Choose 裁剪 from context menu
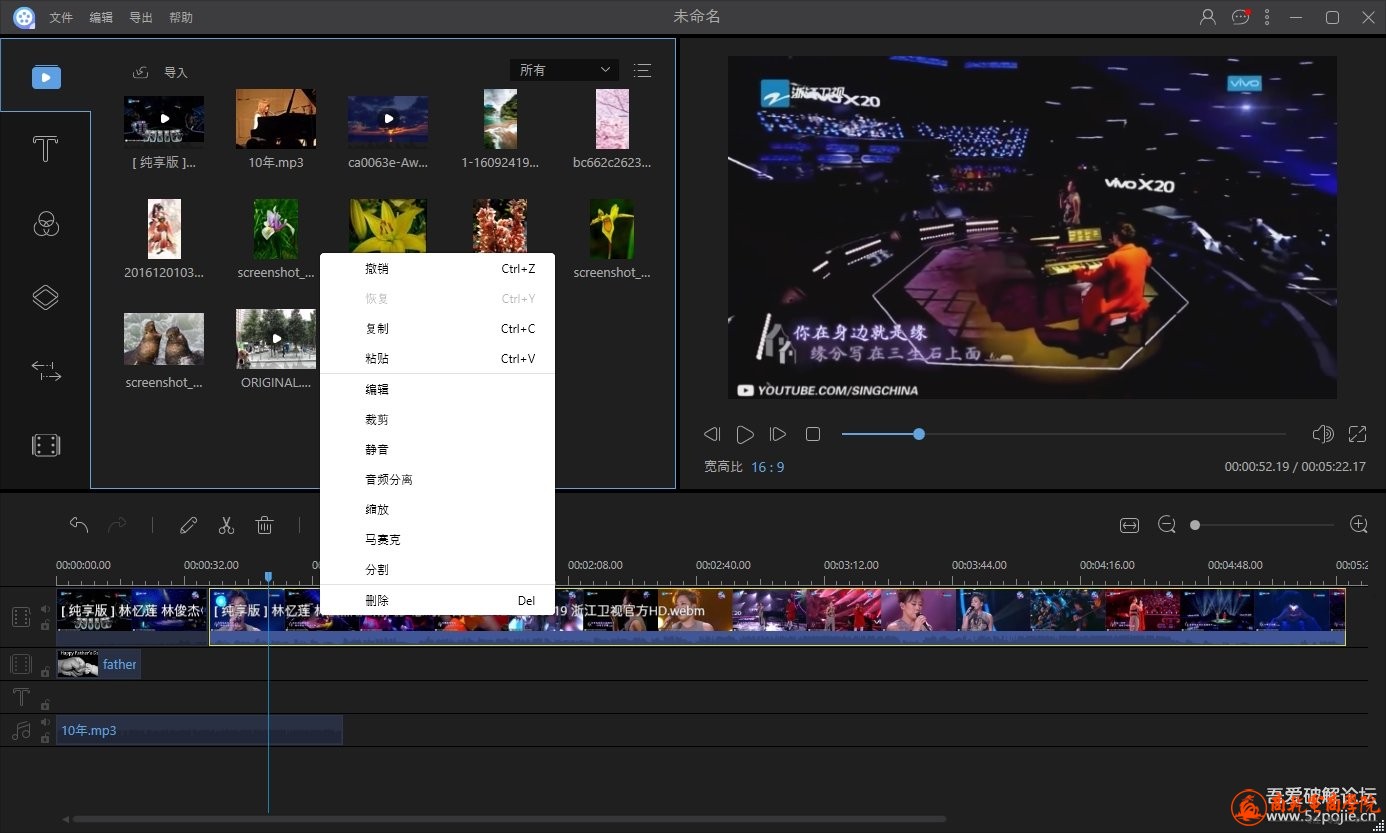This screenshot has width=1386, height=833. 437,420
